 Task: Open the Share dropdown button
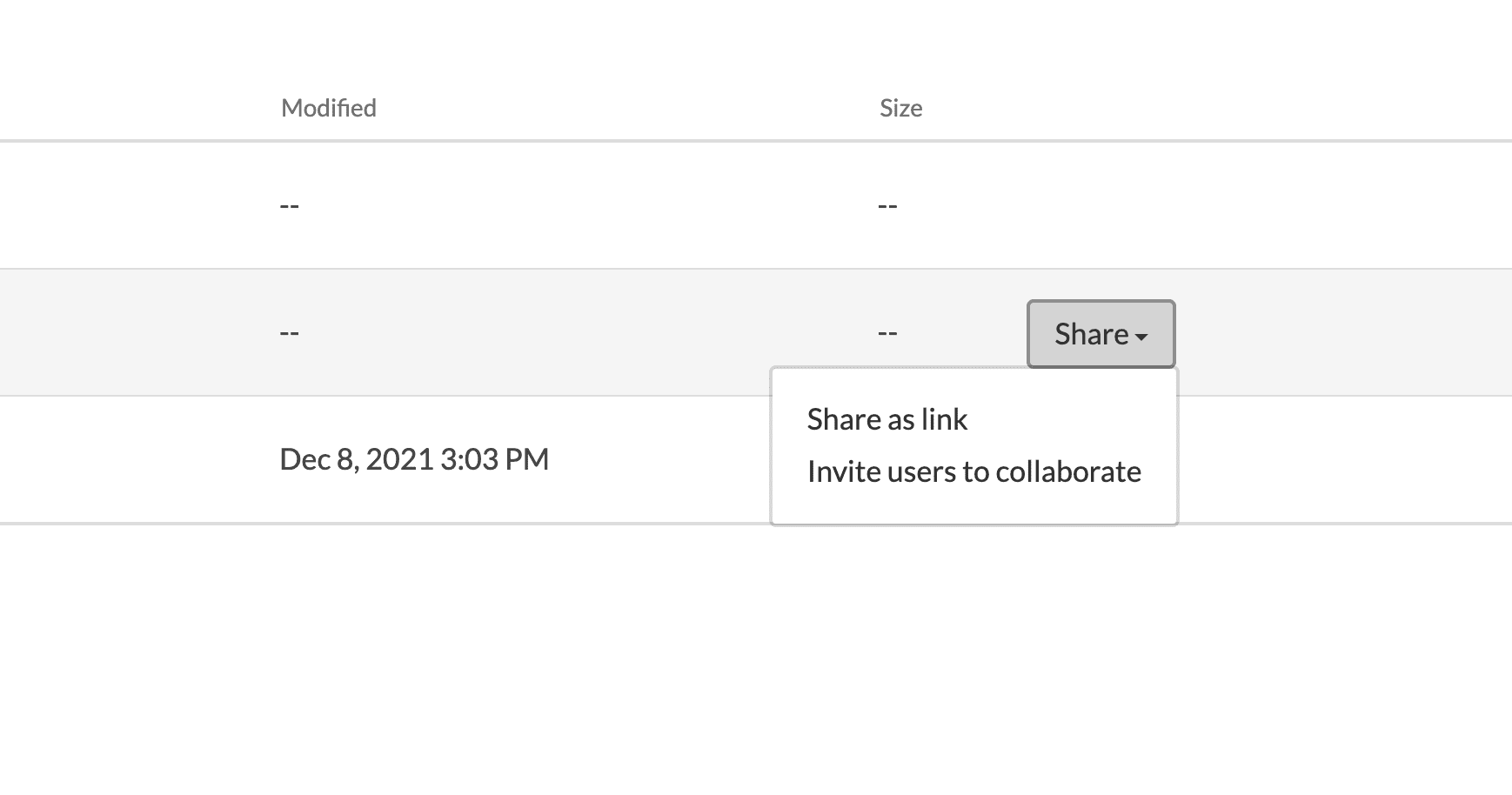pos(1101,334)
